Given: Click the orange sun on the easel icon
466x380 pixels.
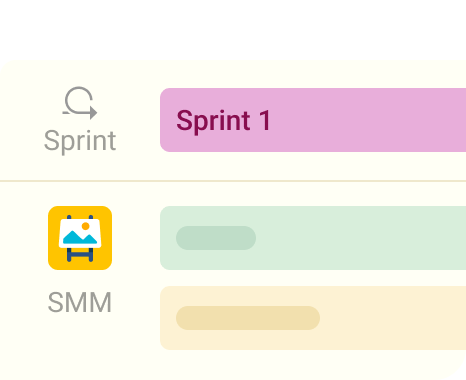Looking at the screenshot, I should click(86, 226).
